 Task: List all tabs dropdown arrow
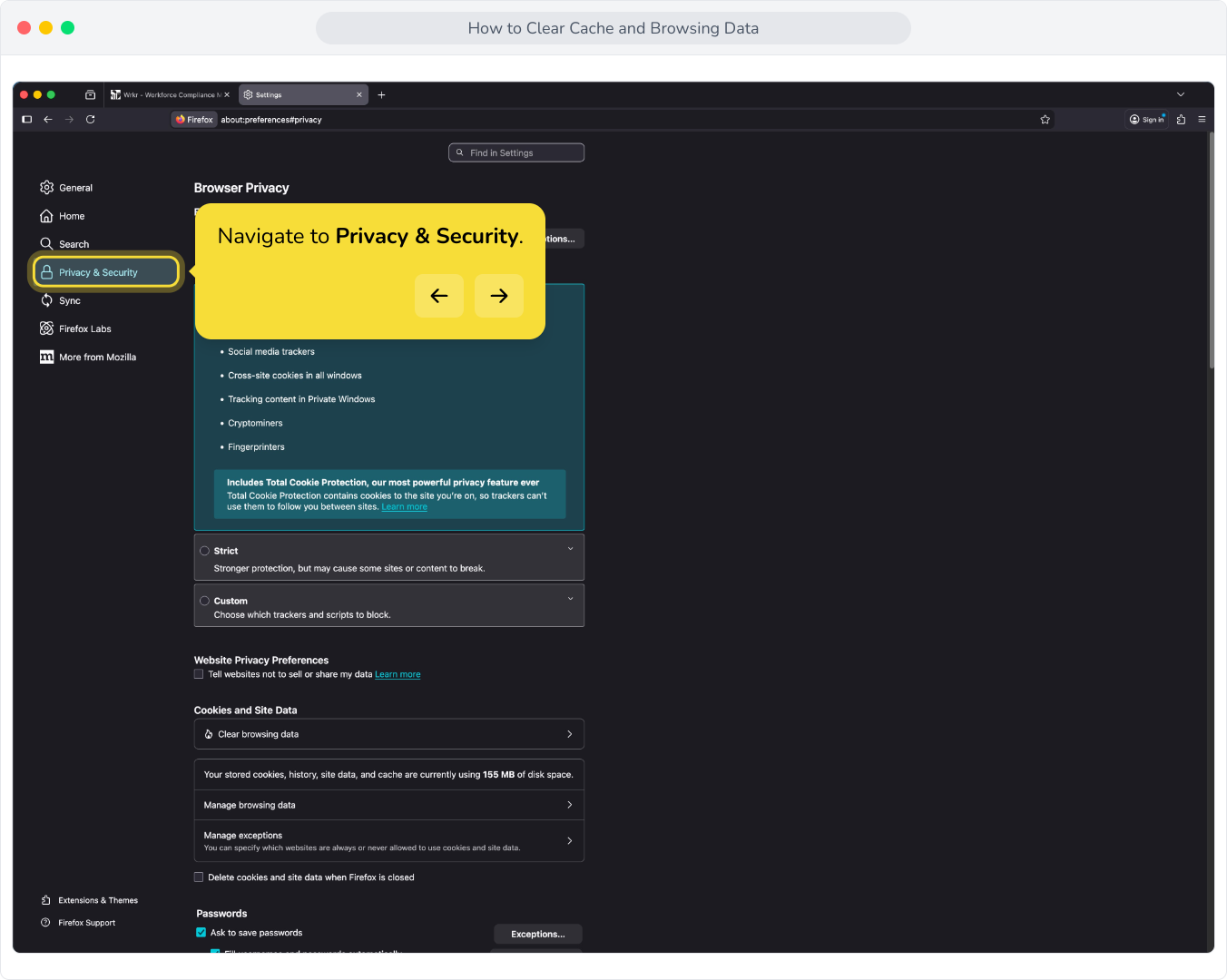coord(1181,94)
